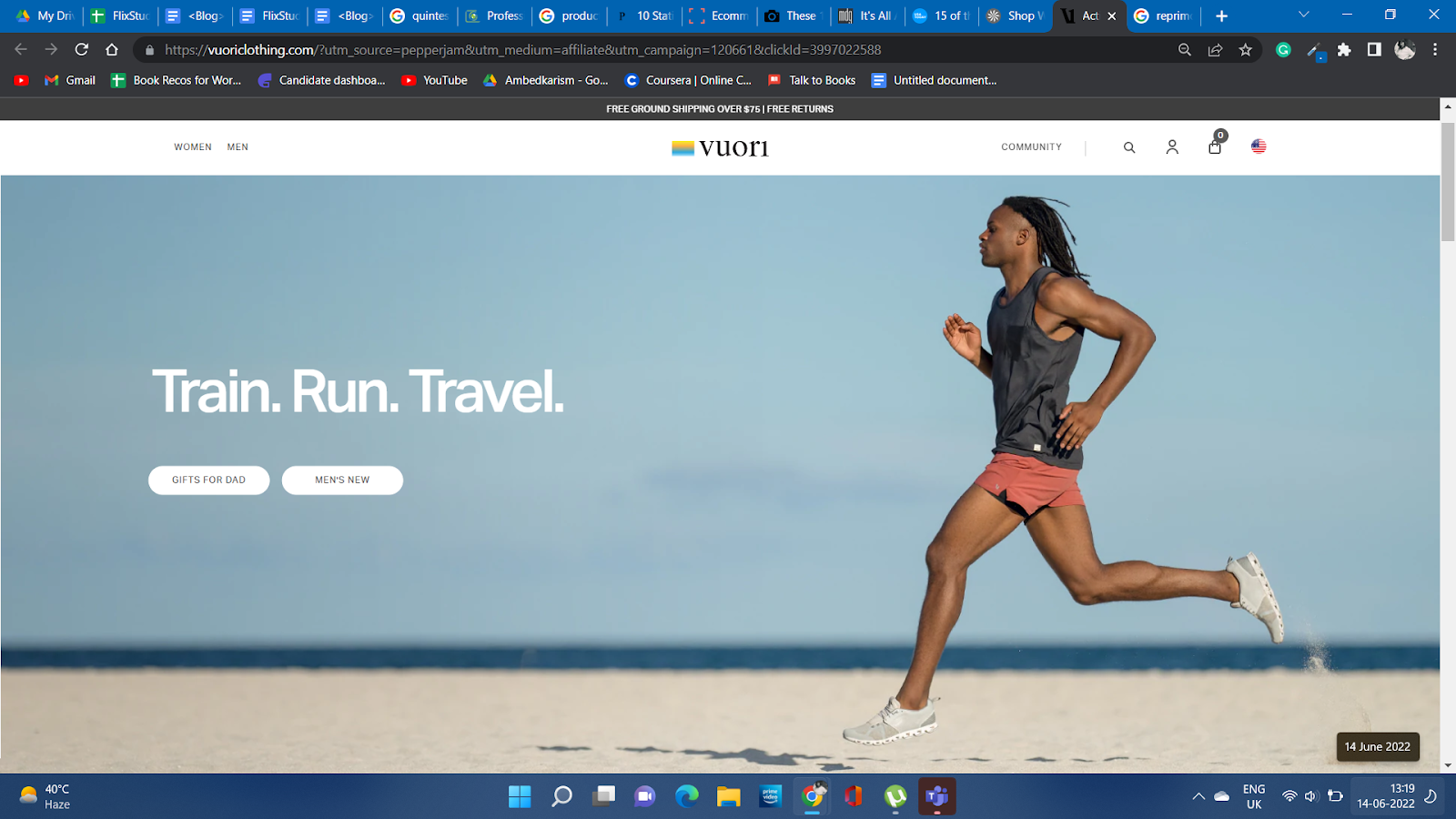This screenshot has height=819, width=1456.
Task: Click the MEN'S NEW button
Action: [x=342, y=480]
